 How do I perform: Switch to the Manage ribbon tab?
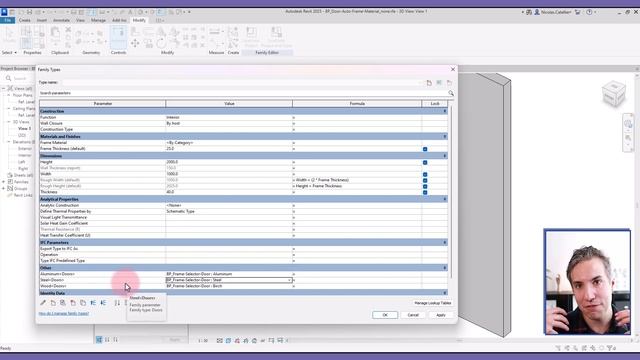point(98,20)
